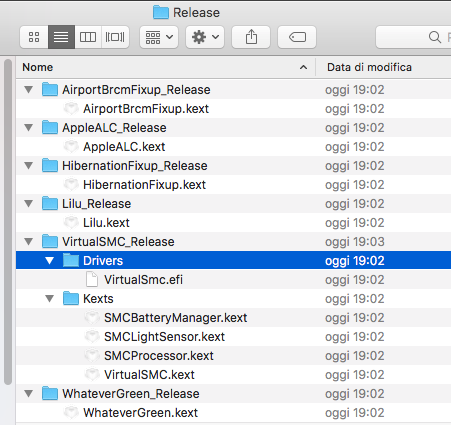Image resolution: width=451 pixels, height=425 pixels.
Task: Click the Lilu.kext file icon
Action: point(71,223)
